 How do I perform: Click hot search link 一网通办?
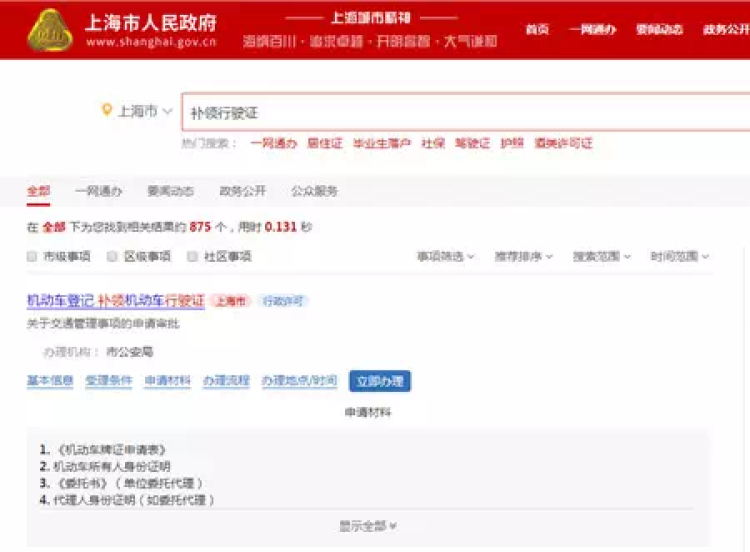click(274, 143)
